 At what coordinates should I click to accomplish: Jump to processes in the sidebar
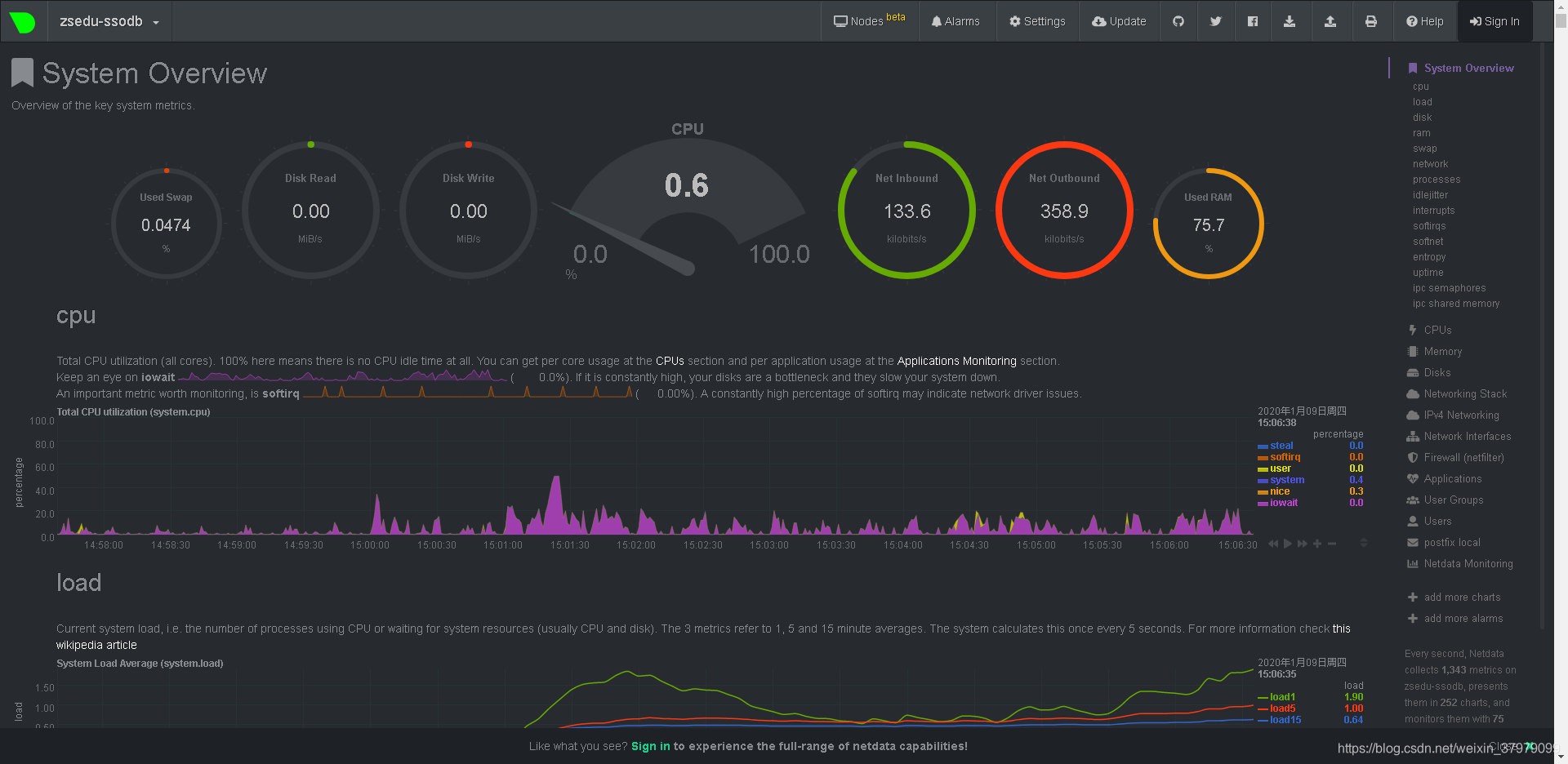pos(1437,180)
